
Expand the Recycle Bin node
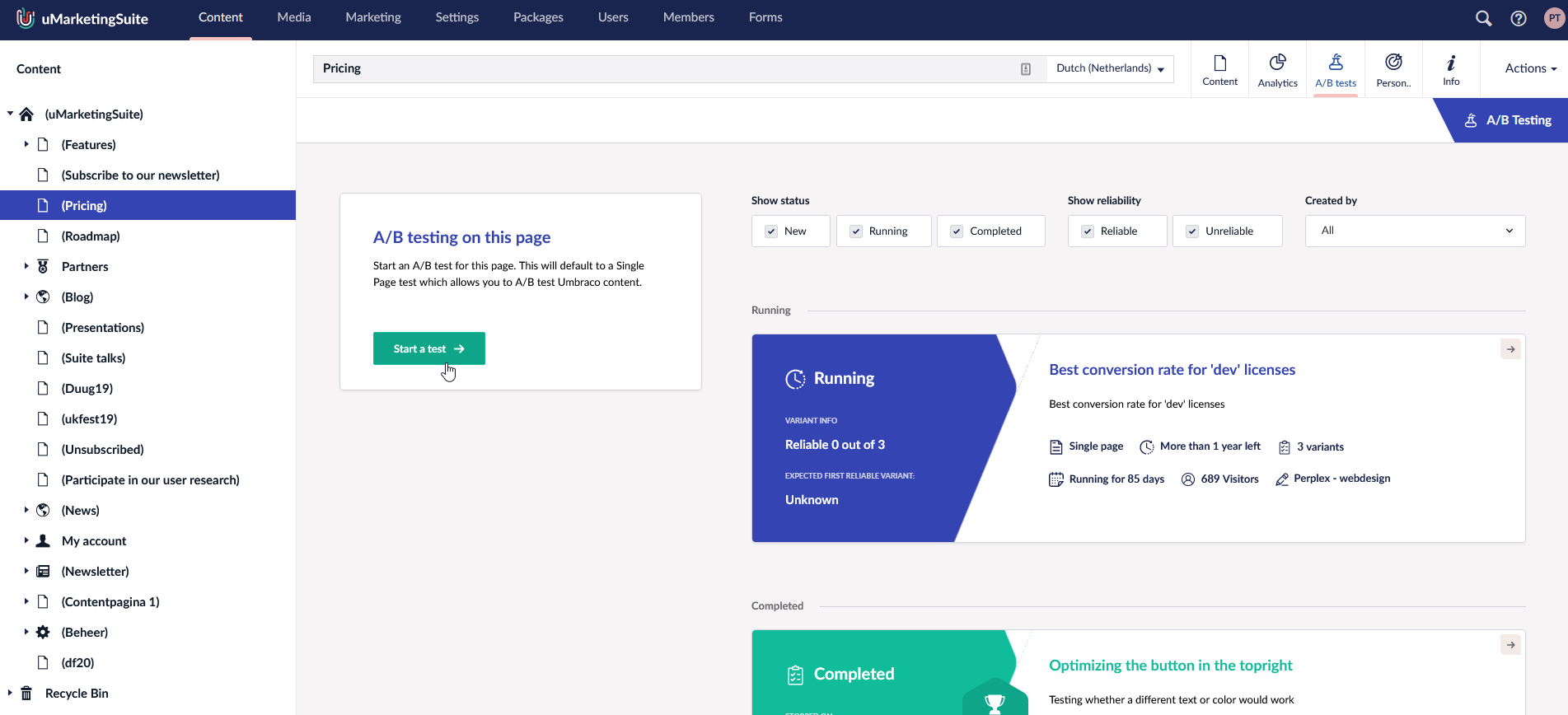click(x=10, y=693)
